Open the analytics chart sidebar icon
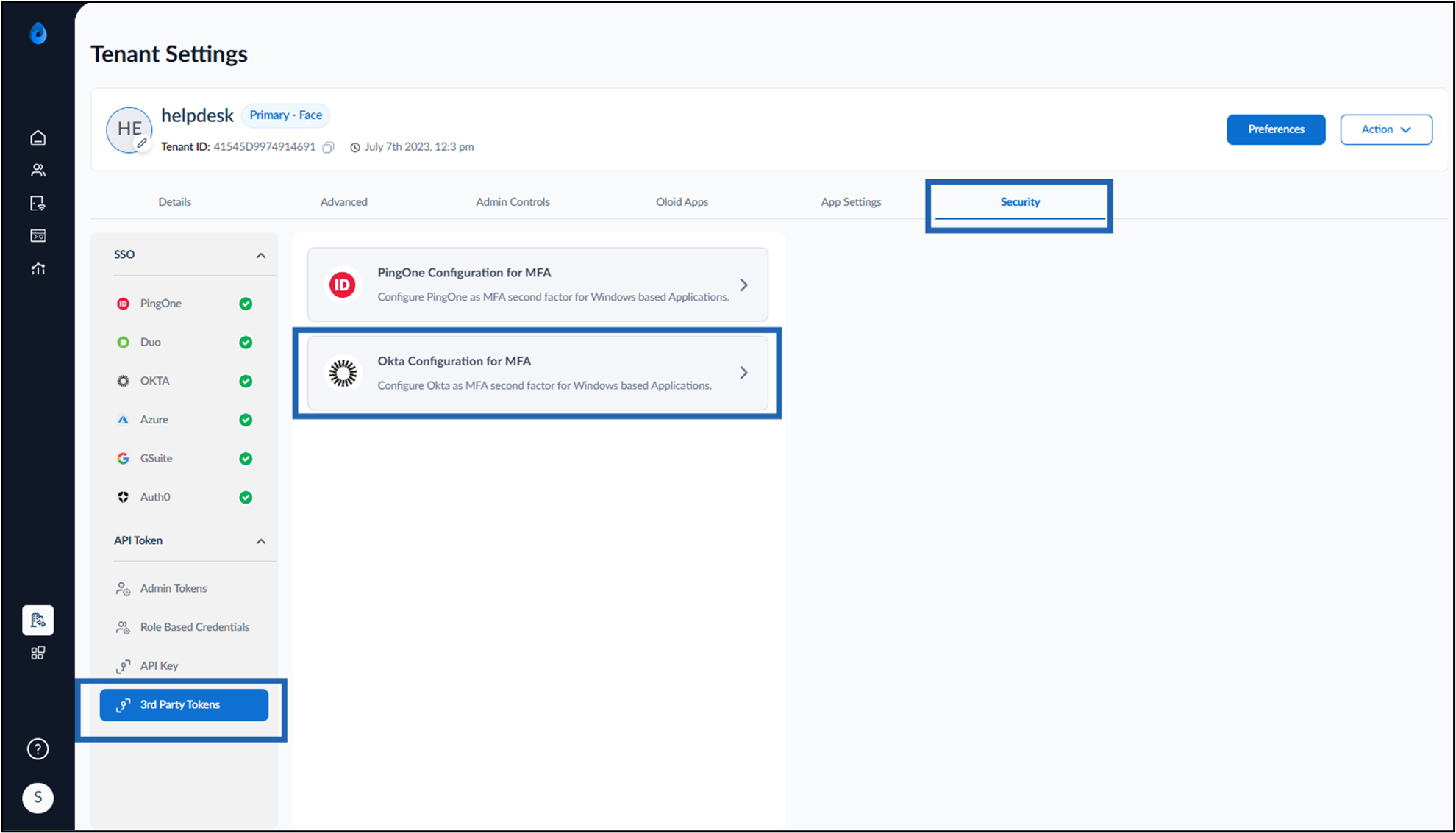 tap(38, 268)
